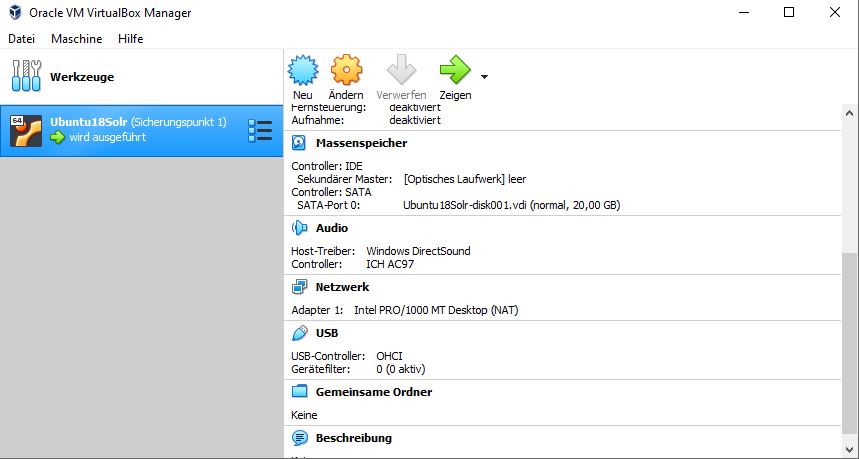The height and width of the screenshot is (459, 859).
Task: Click the green running-state arrow under Ubuntu18Solr
Action: pos(58,137)
